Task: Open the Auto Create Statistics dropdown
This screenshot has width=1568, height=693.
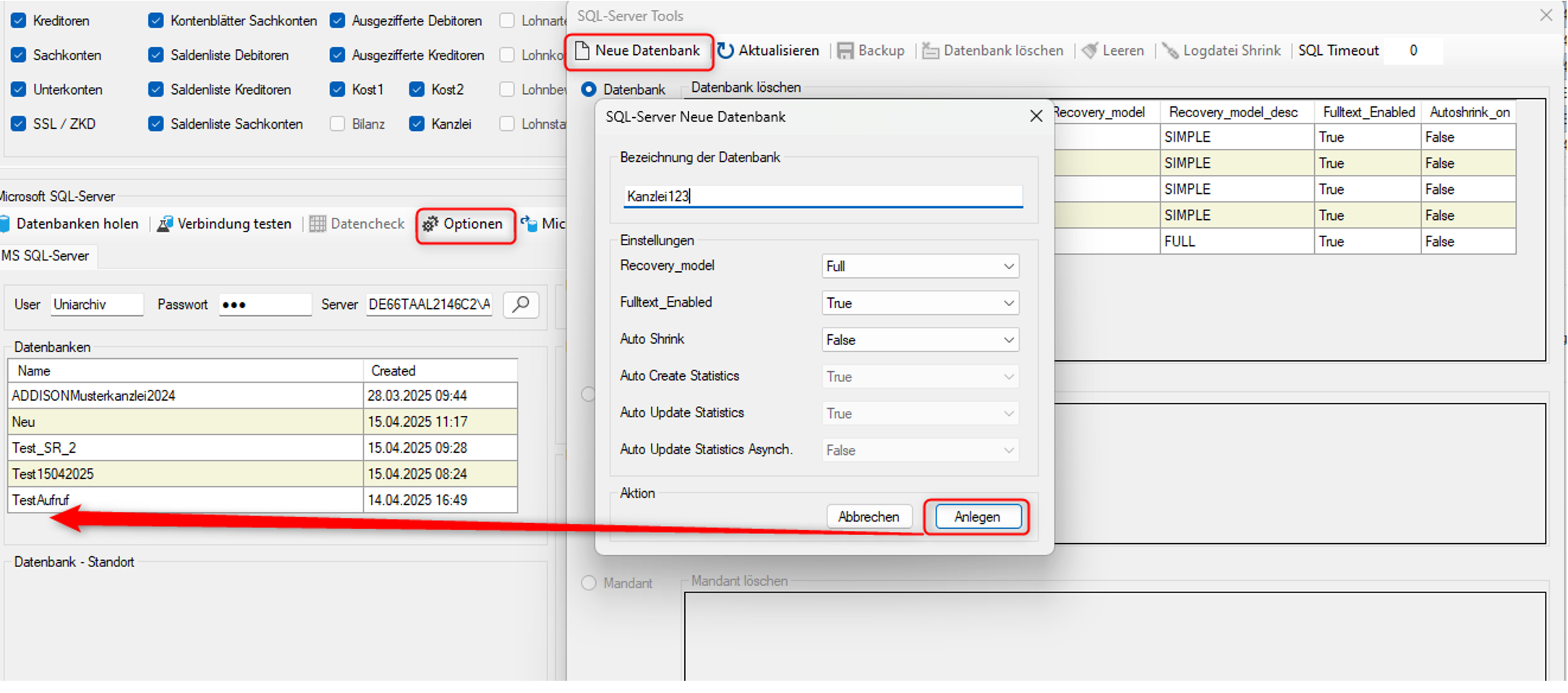Action: [x=920, y=377]
